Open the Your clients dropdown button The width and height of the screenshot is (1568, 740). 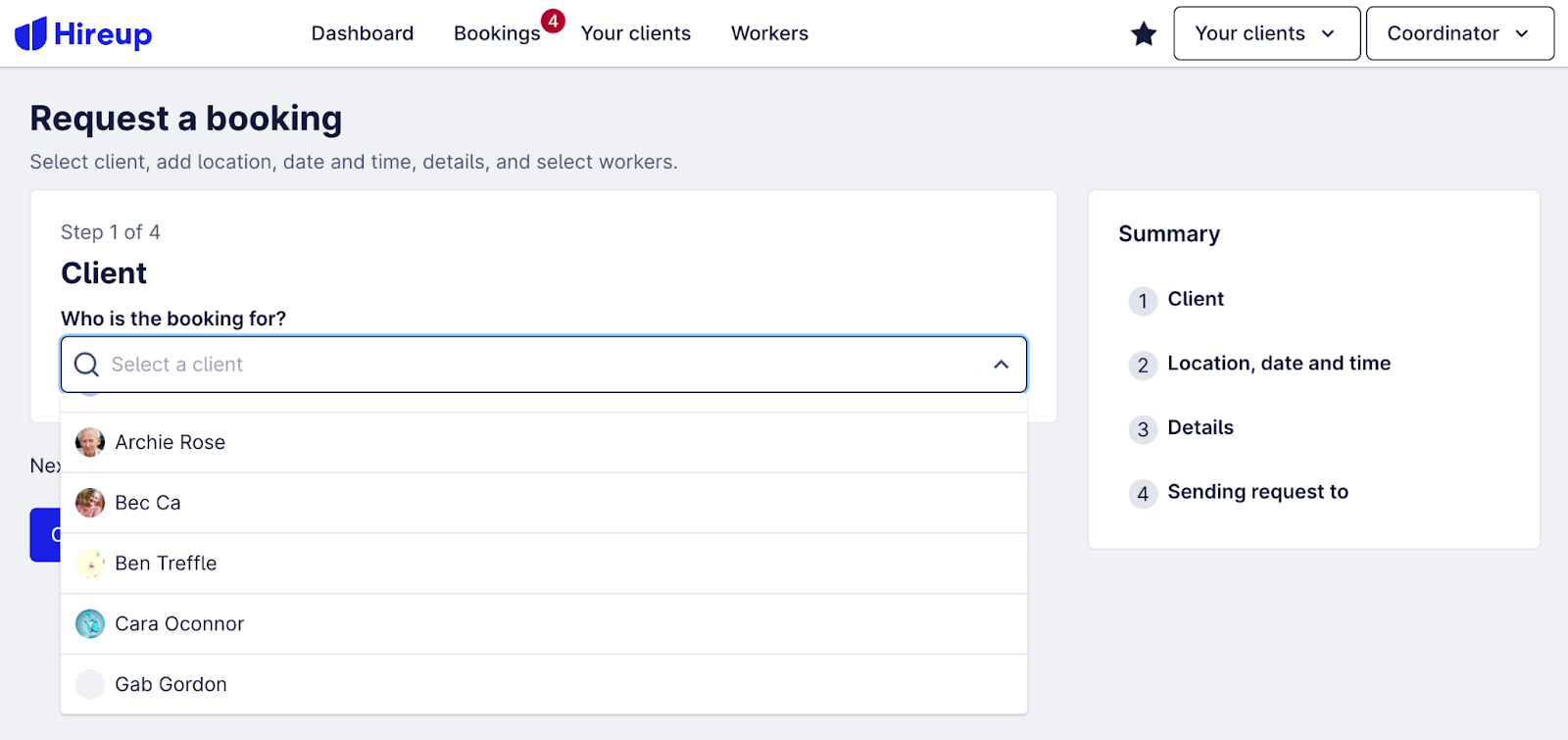click(1266, 33)
